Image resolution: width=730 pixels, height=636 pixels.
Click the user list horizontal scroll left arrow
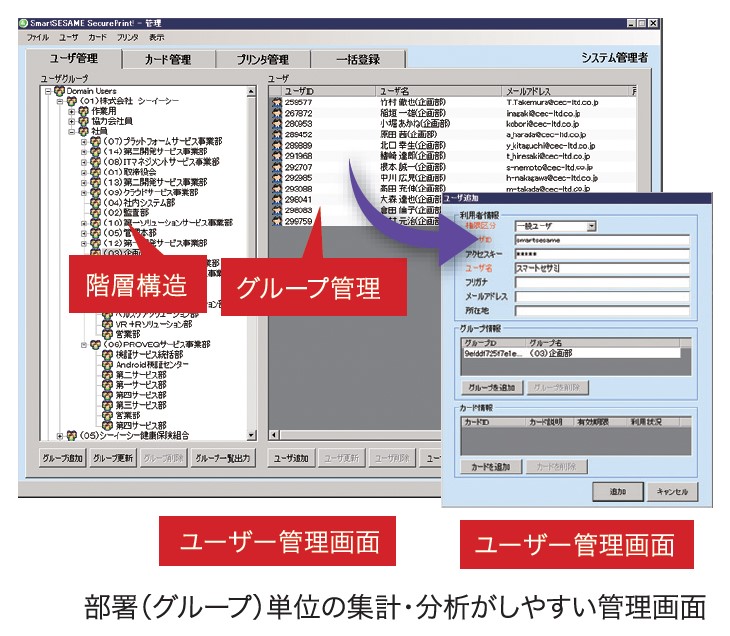274,435
